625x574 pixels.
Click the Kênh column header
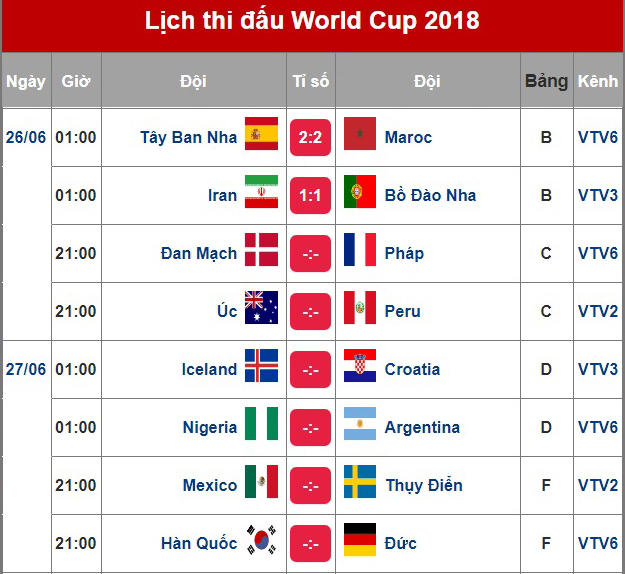598,81
